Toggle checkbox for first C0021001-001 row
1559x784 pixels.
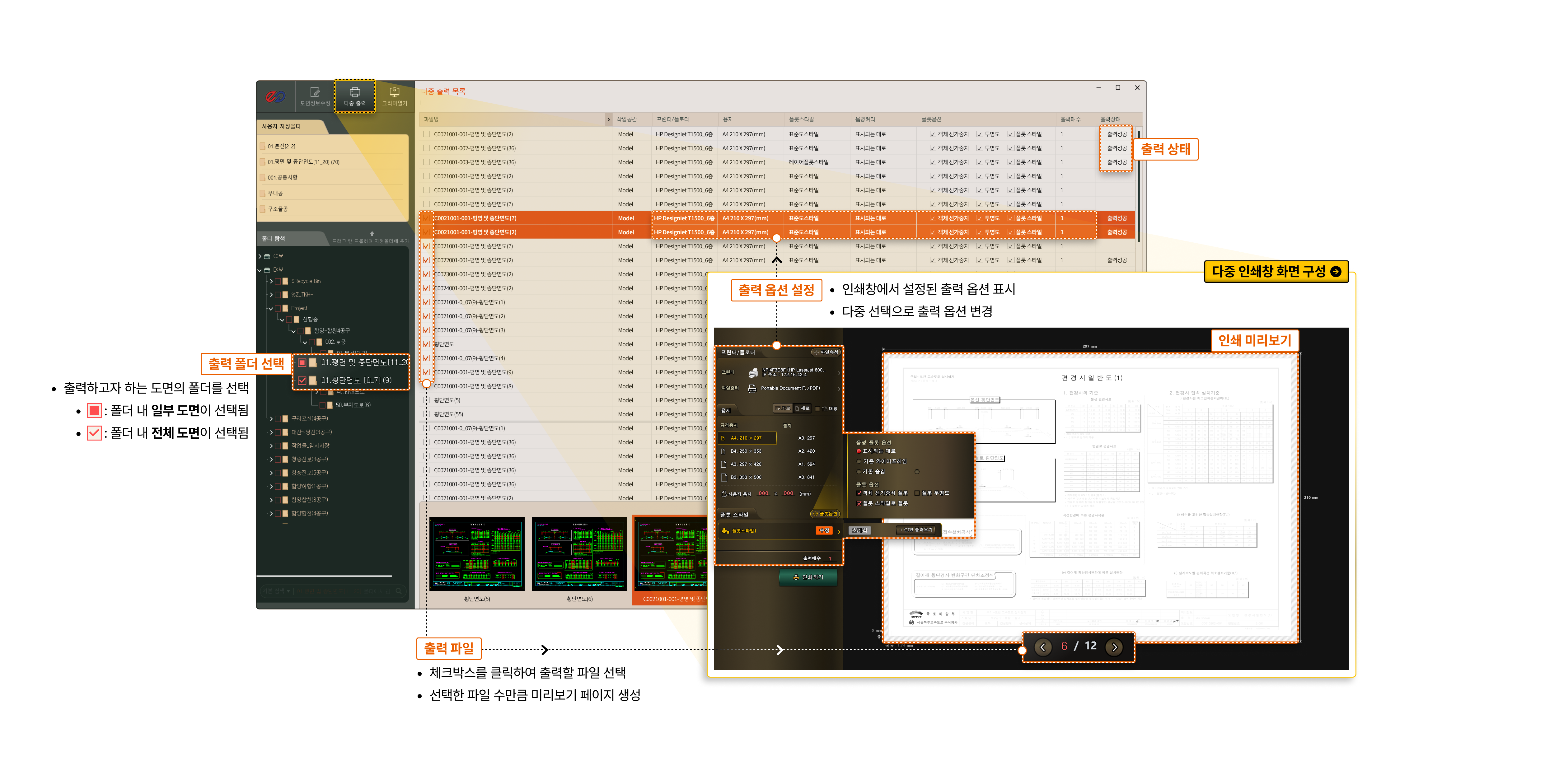pos(427,134)
